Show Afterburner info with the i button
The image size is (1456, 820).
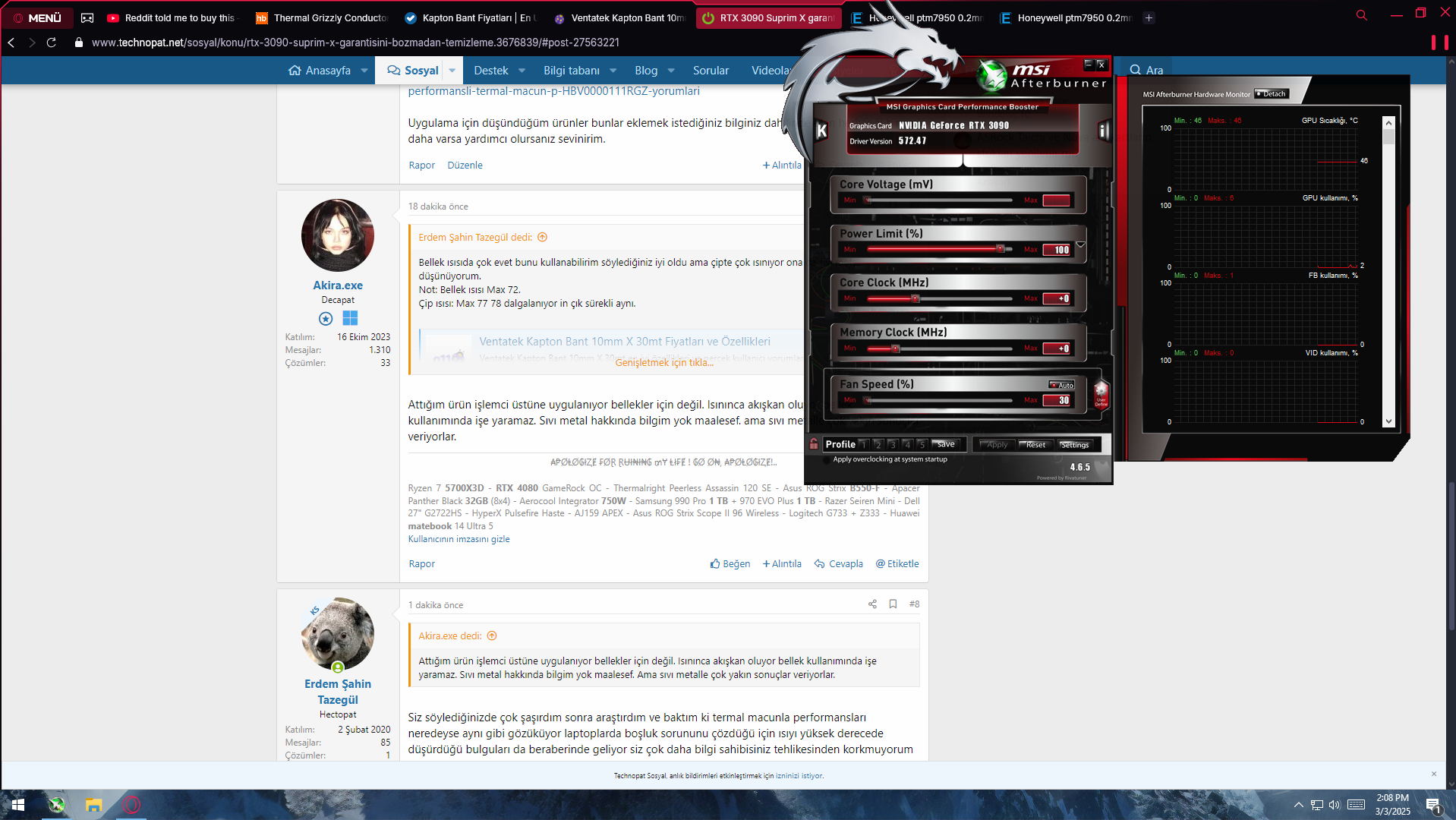1104,131
